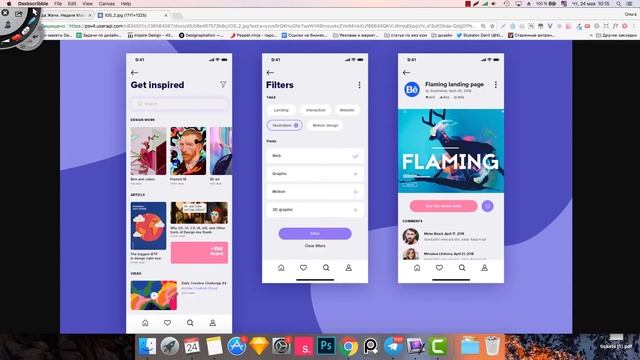This screenshot has height=360, width=640.
Task: Expand the 'Другие закладки' folder
Action: pos(616,36)
